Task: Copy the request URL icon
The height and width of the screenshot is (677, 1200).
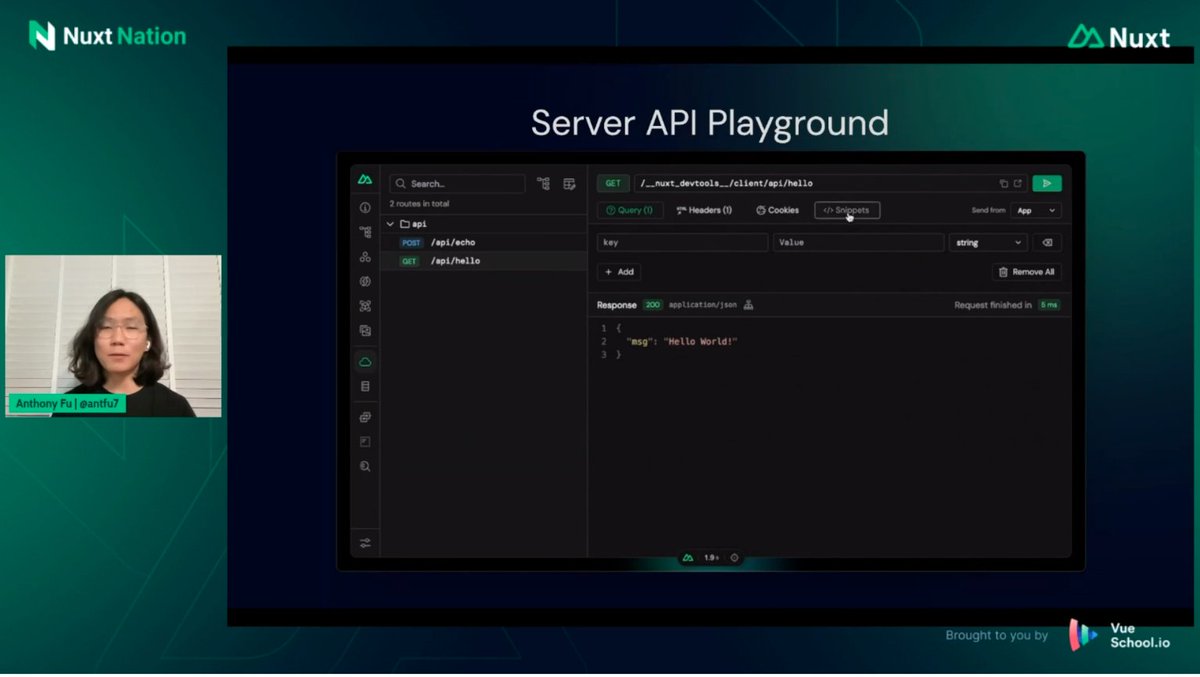Action: [1004, 184]
